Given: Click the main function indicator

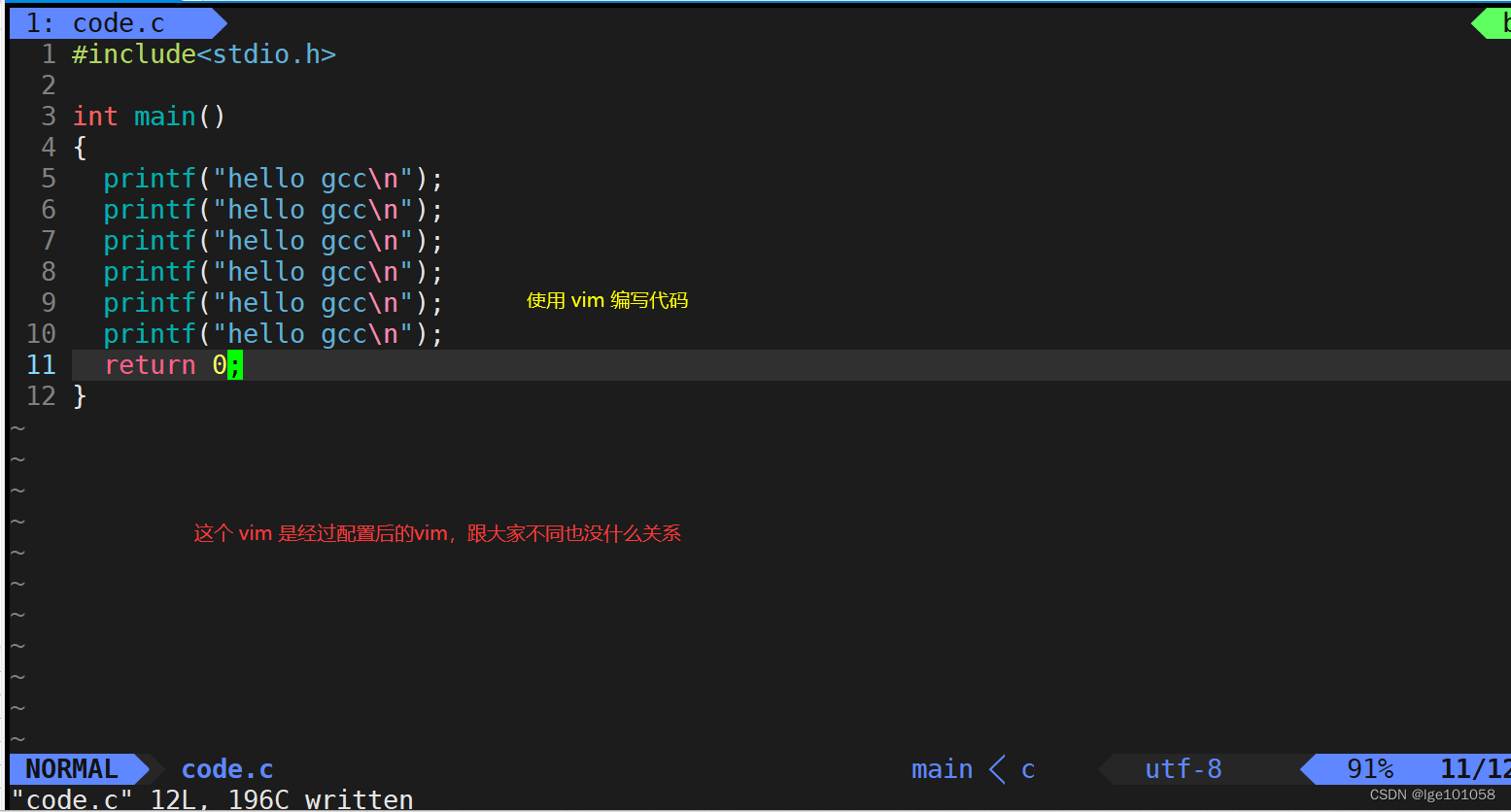Looking at the screenshot, I should (942, 769).
